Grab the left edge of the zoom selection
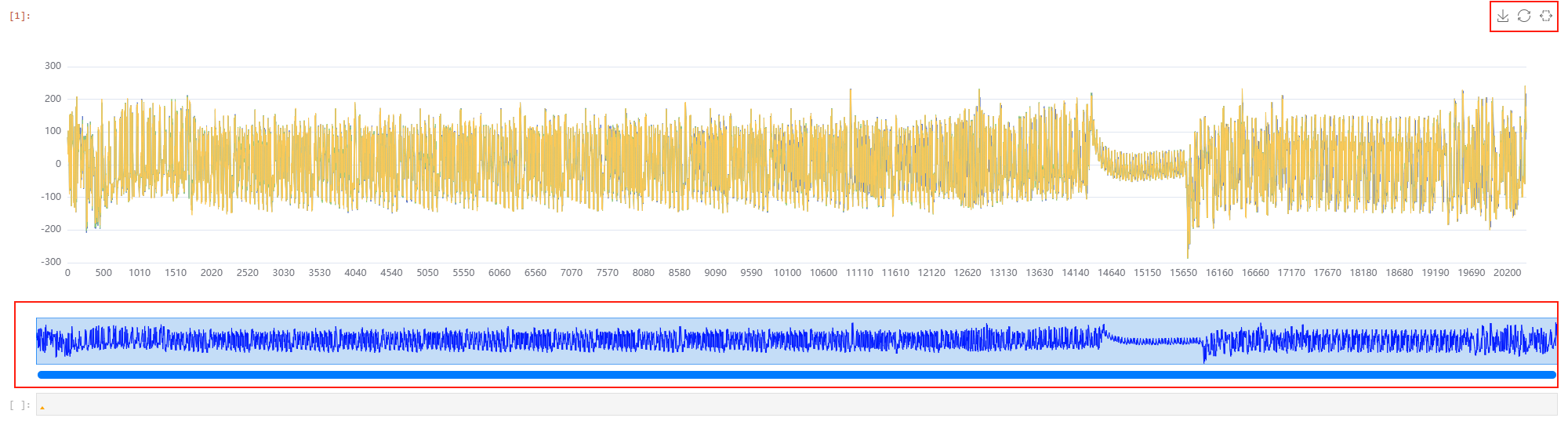 point(37,341)
